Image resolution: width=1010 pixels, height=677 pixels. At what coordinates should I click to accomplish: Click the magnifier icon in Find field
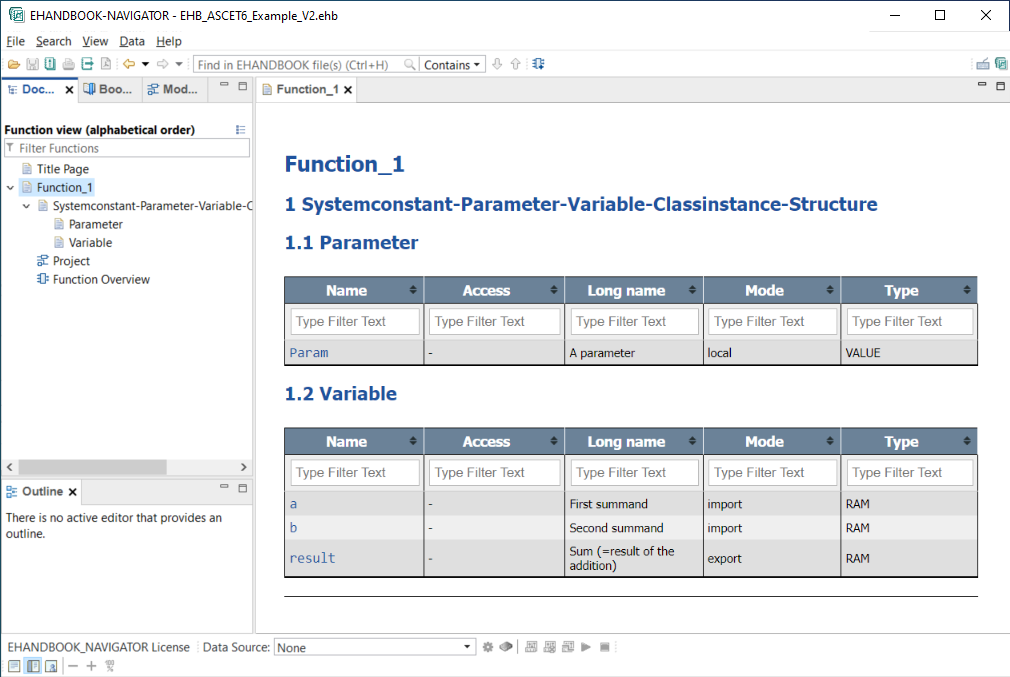coord(409,65)
